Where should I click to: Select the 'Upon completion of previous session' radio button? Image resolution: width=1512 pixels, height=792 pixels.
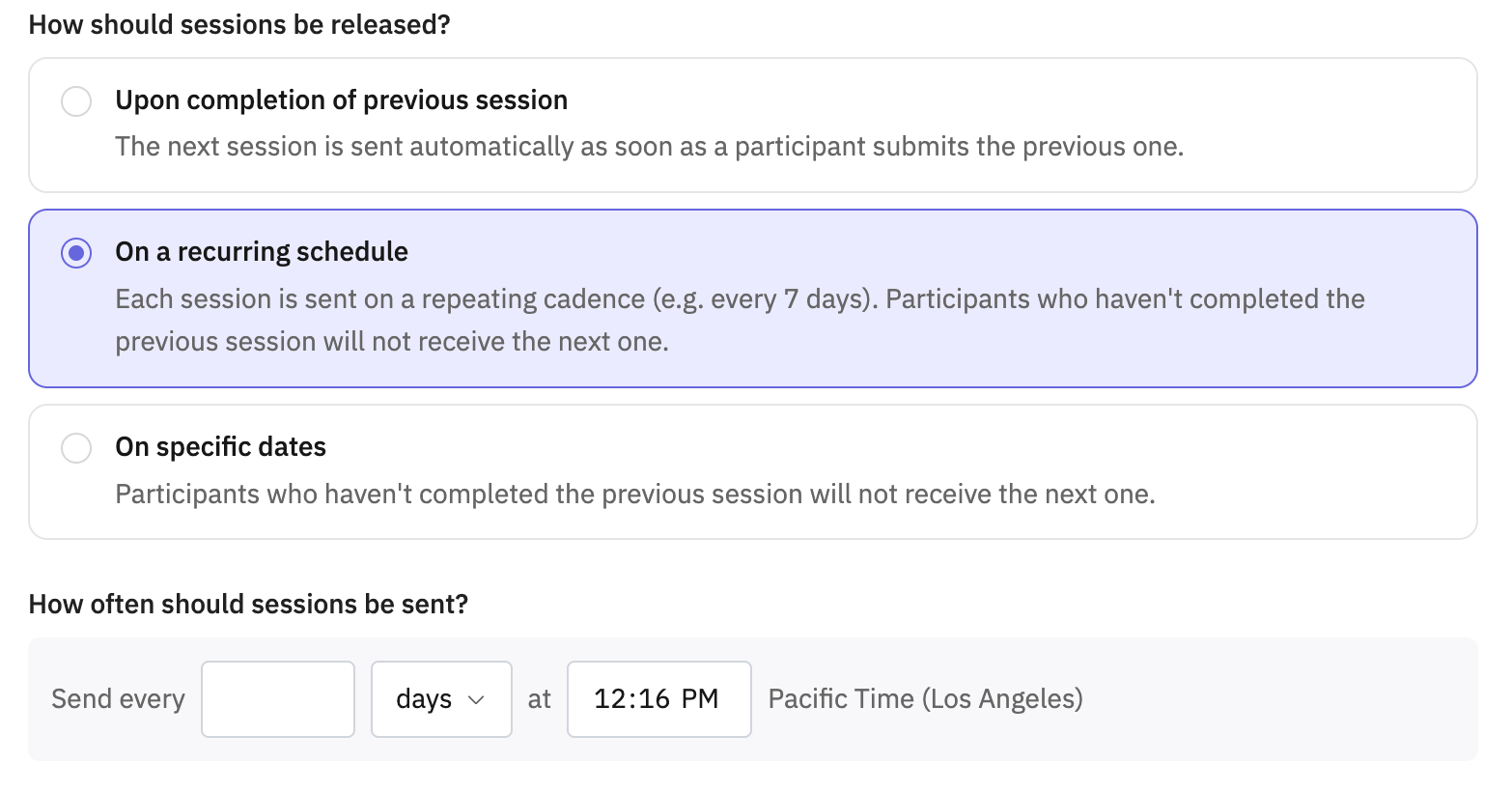[x=76, y=101]
